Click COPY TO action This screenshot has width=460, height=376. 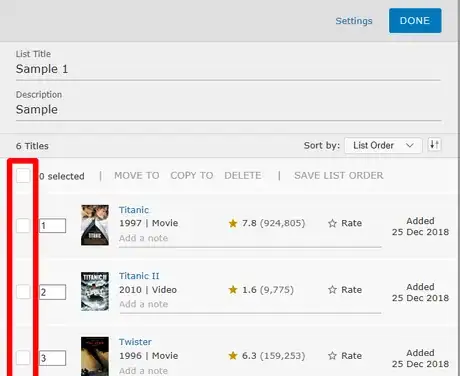pos(192,175)
